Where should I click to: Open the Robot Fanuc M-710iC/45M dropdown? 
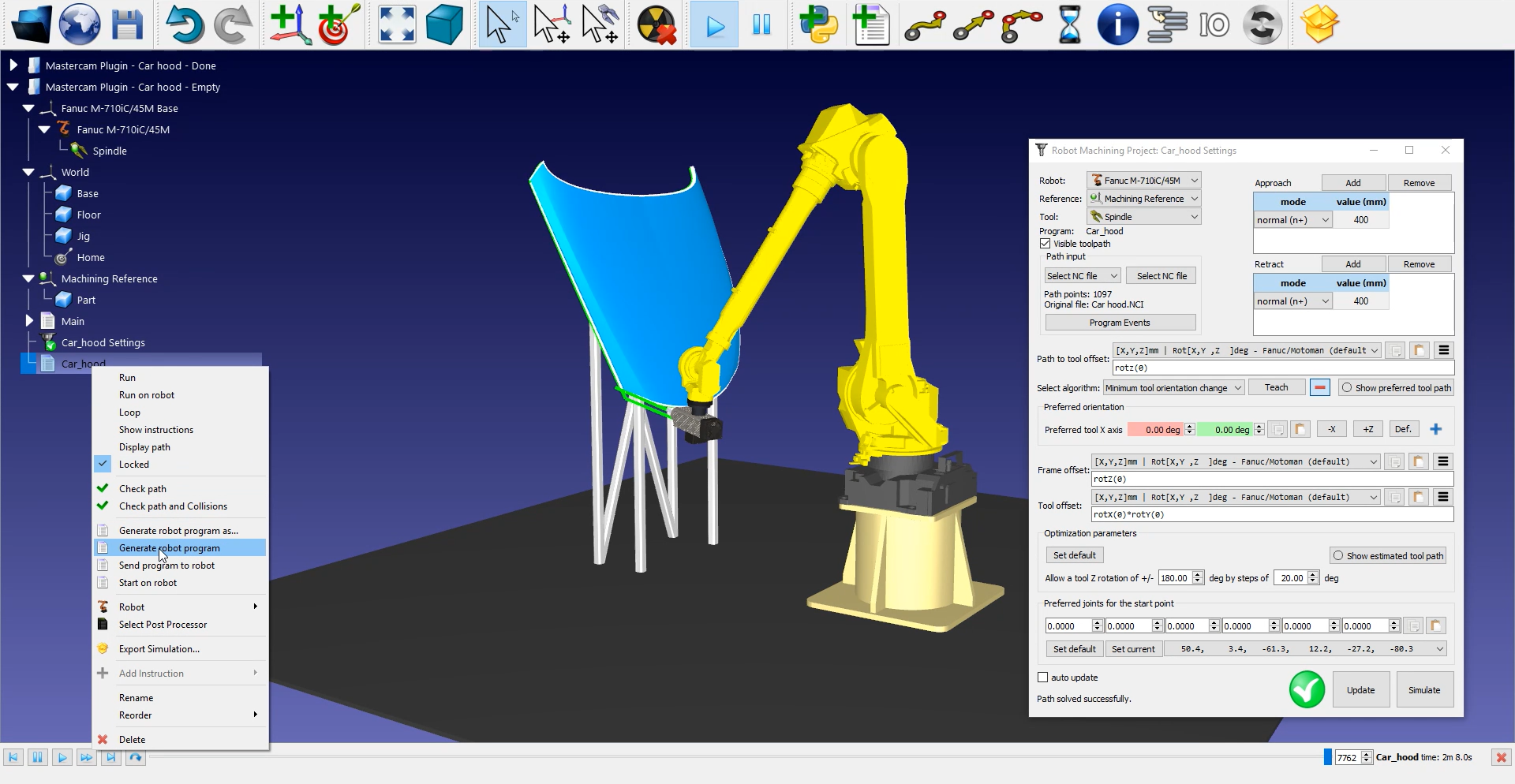[x=1143, y=181]
